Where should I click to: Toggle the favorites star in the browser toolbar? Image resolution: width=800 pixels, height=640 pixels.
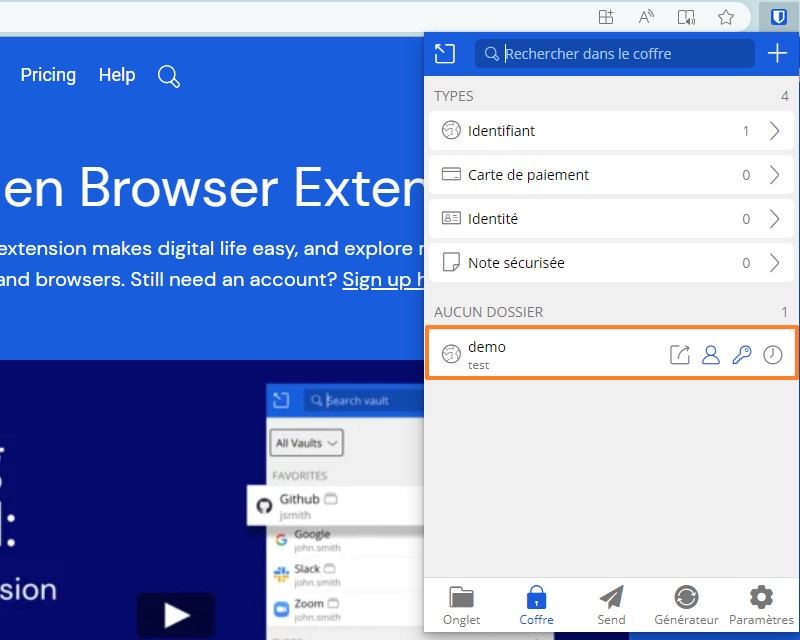click(727, 16)
